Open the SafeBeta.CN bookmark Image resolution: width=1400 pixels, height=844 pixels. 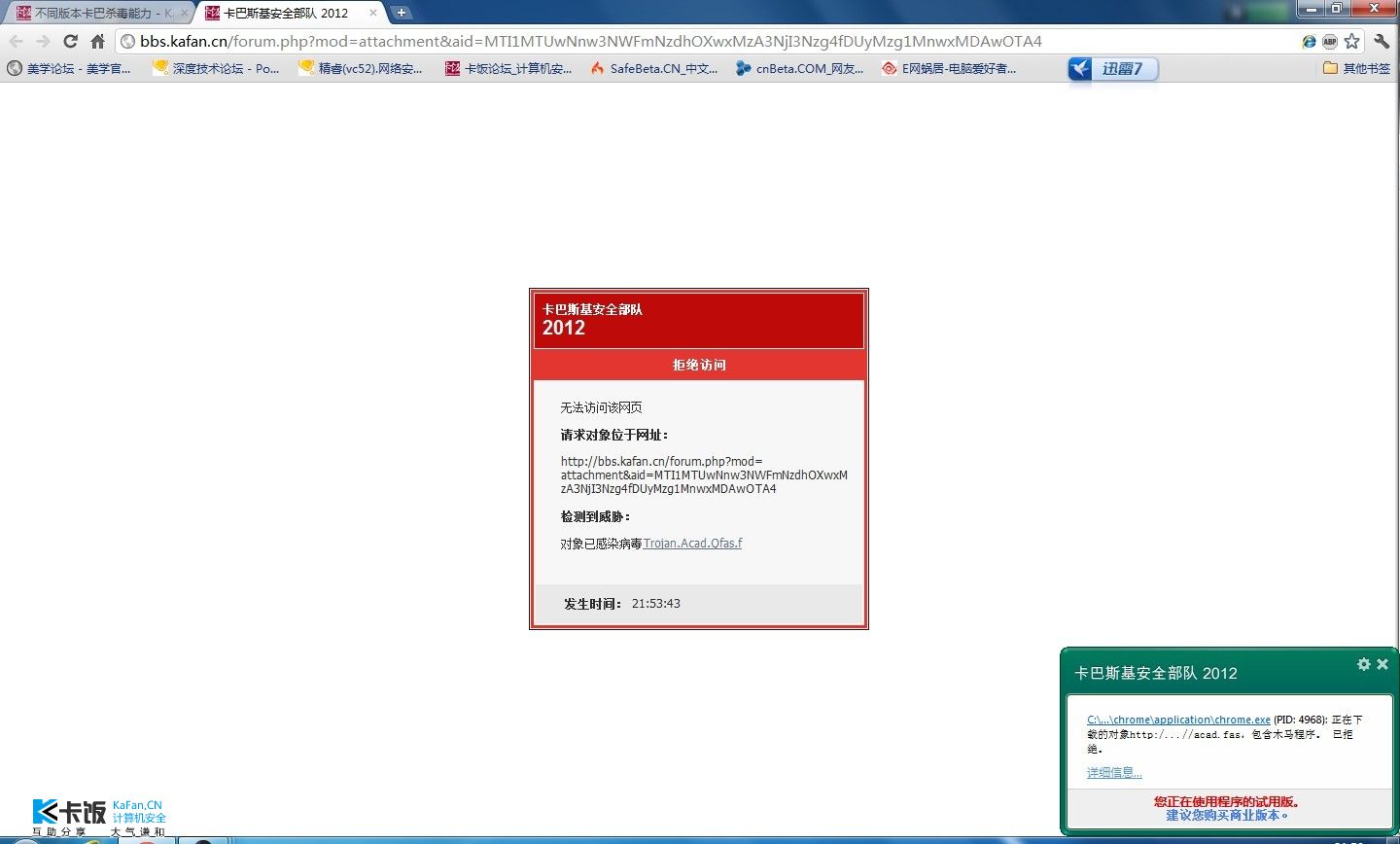coord(654,68)
